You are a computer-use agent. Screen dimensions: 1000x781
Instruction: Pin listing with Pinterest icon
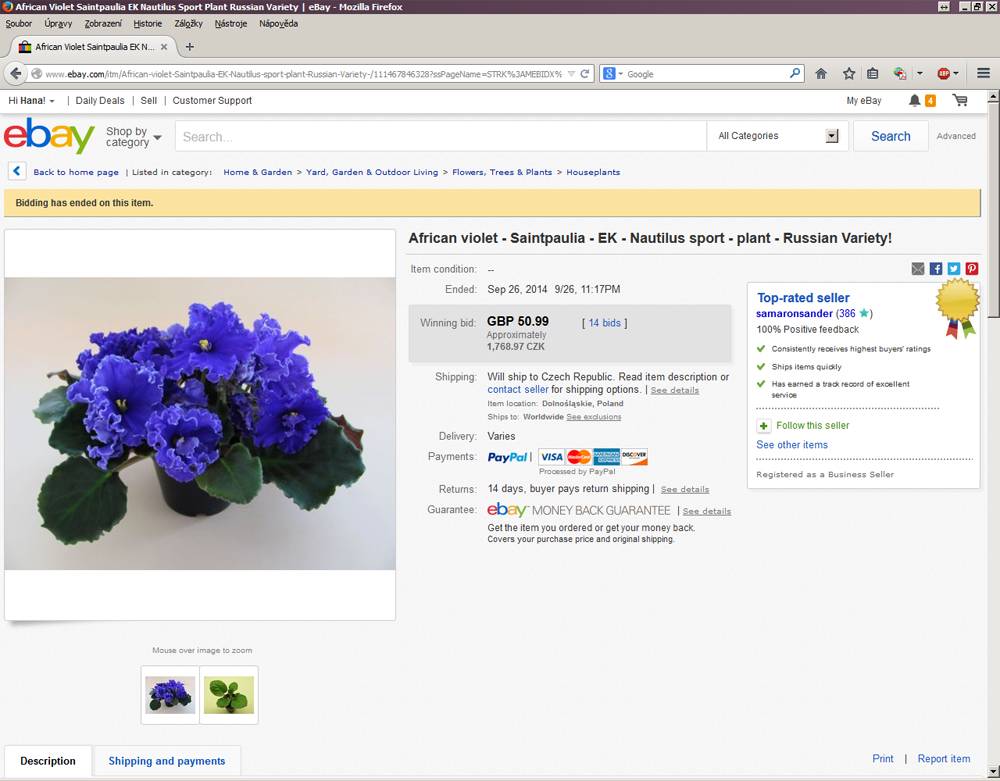(x=971, y=268)
